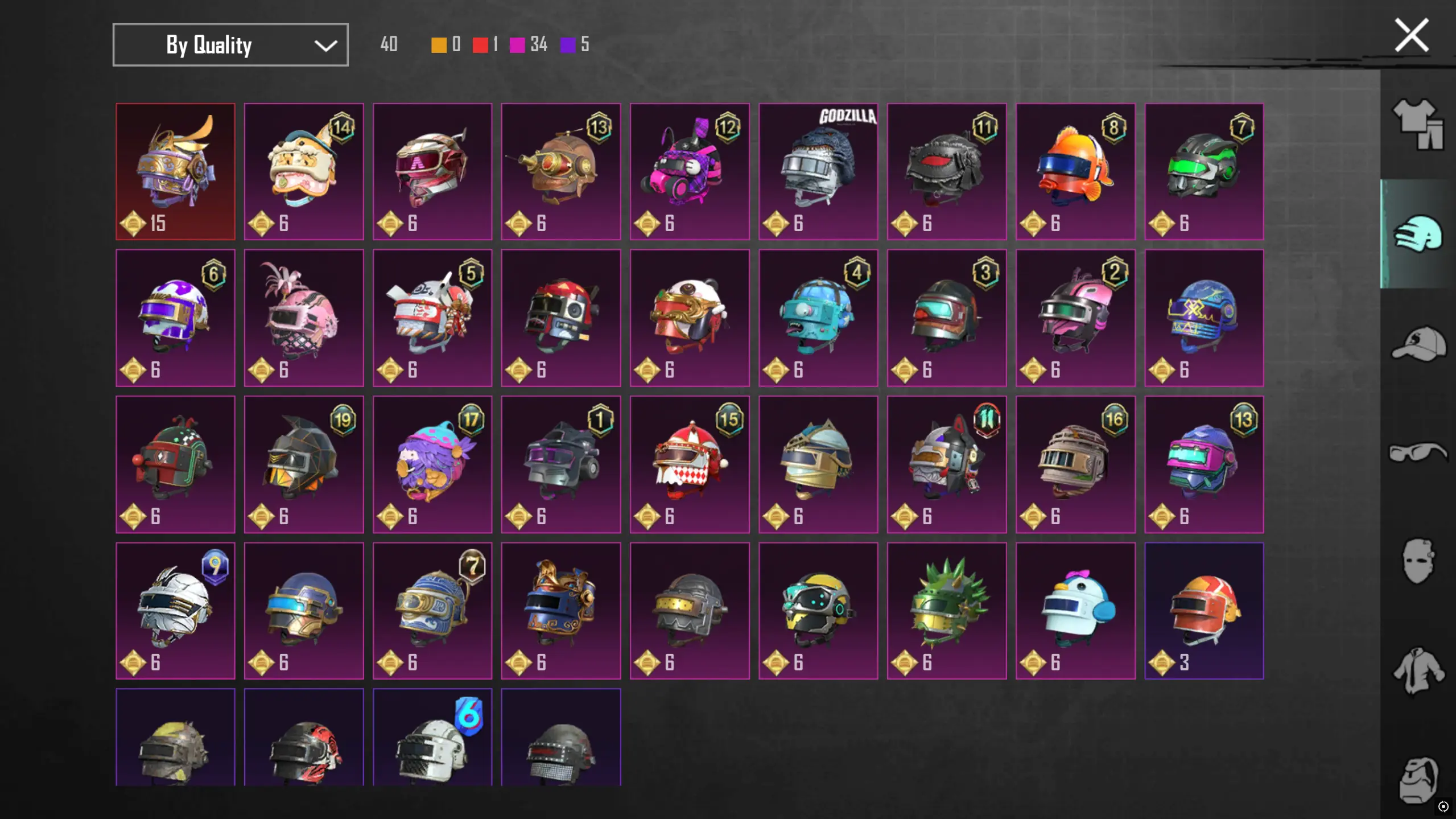Select the orange goldfish helmet with badge 8
This screenshot has height=819, width=1456.
point(1075,171)
